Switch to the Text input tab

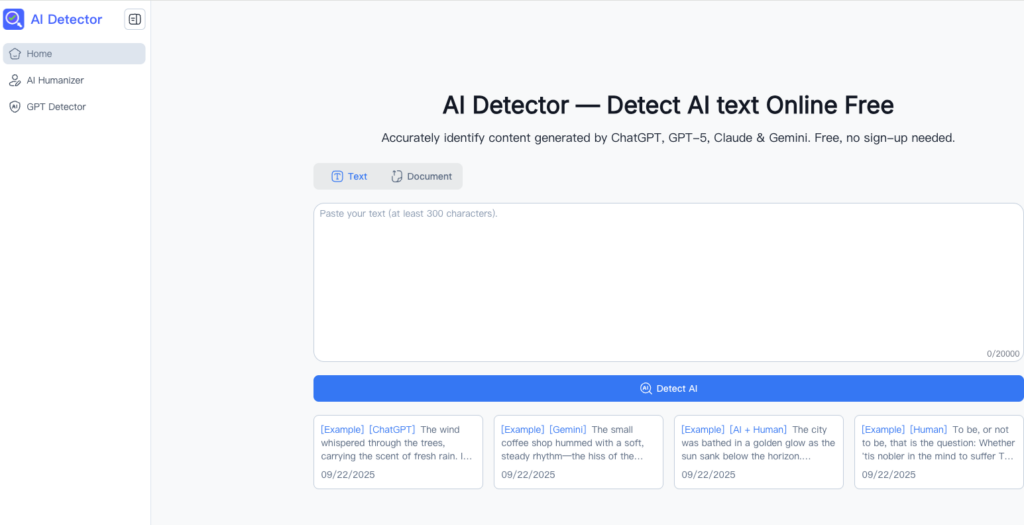[349, 176]
